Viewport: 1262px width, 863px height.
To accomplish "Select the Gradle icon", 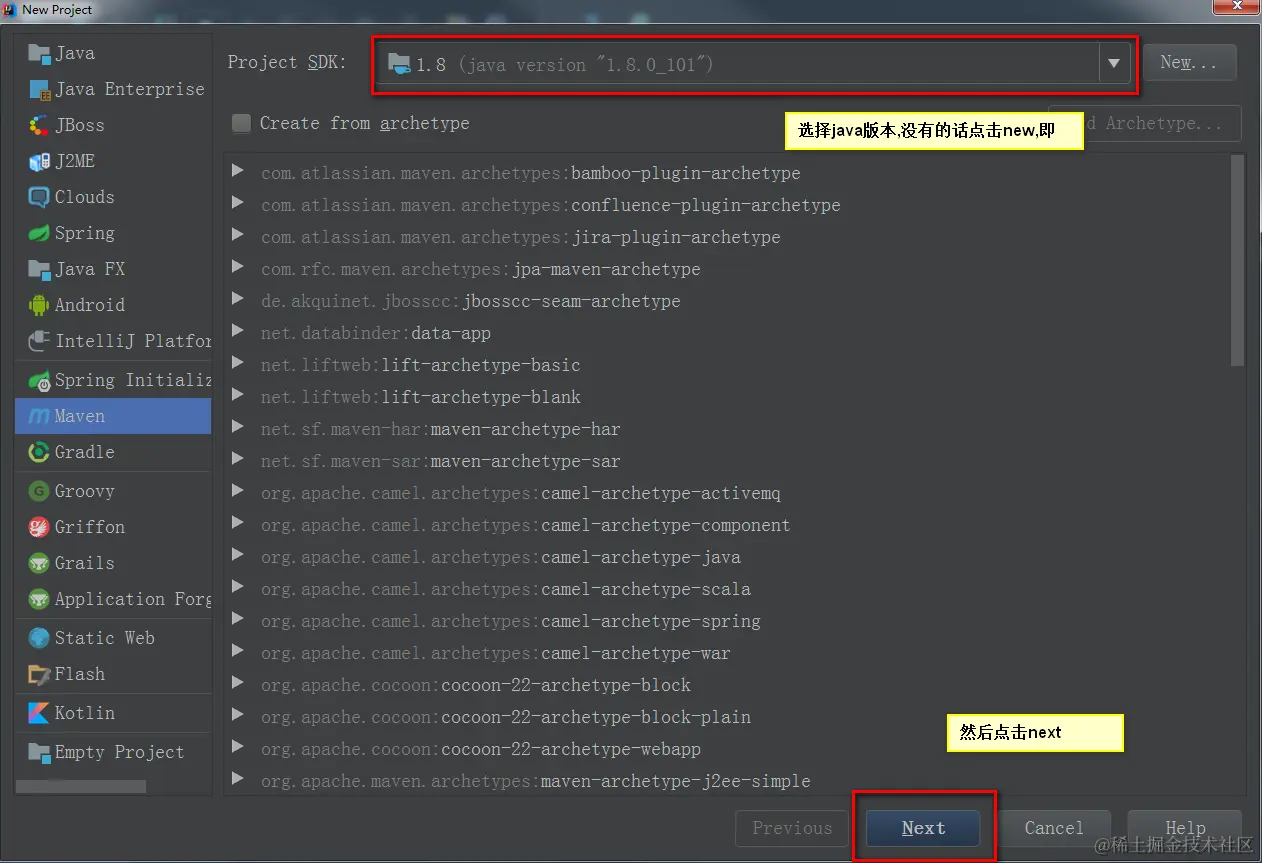I will [x=39, y=452].
